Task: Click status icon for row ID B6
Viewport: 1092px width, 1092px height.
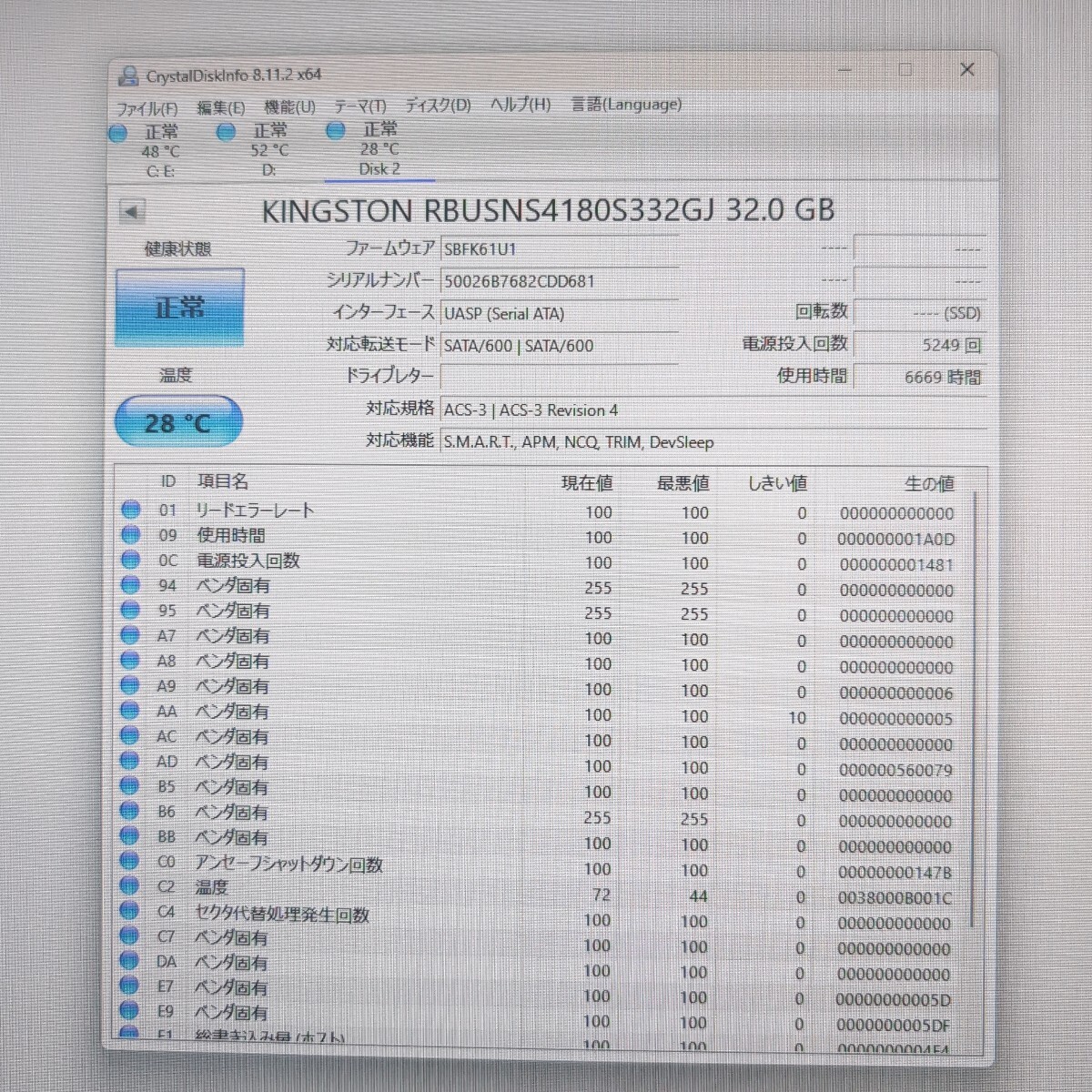Action: click(130, 810)
